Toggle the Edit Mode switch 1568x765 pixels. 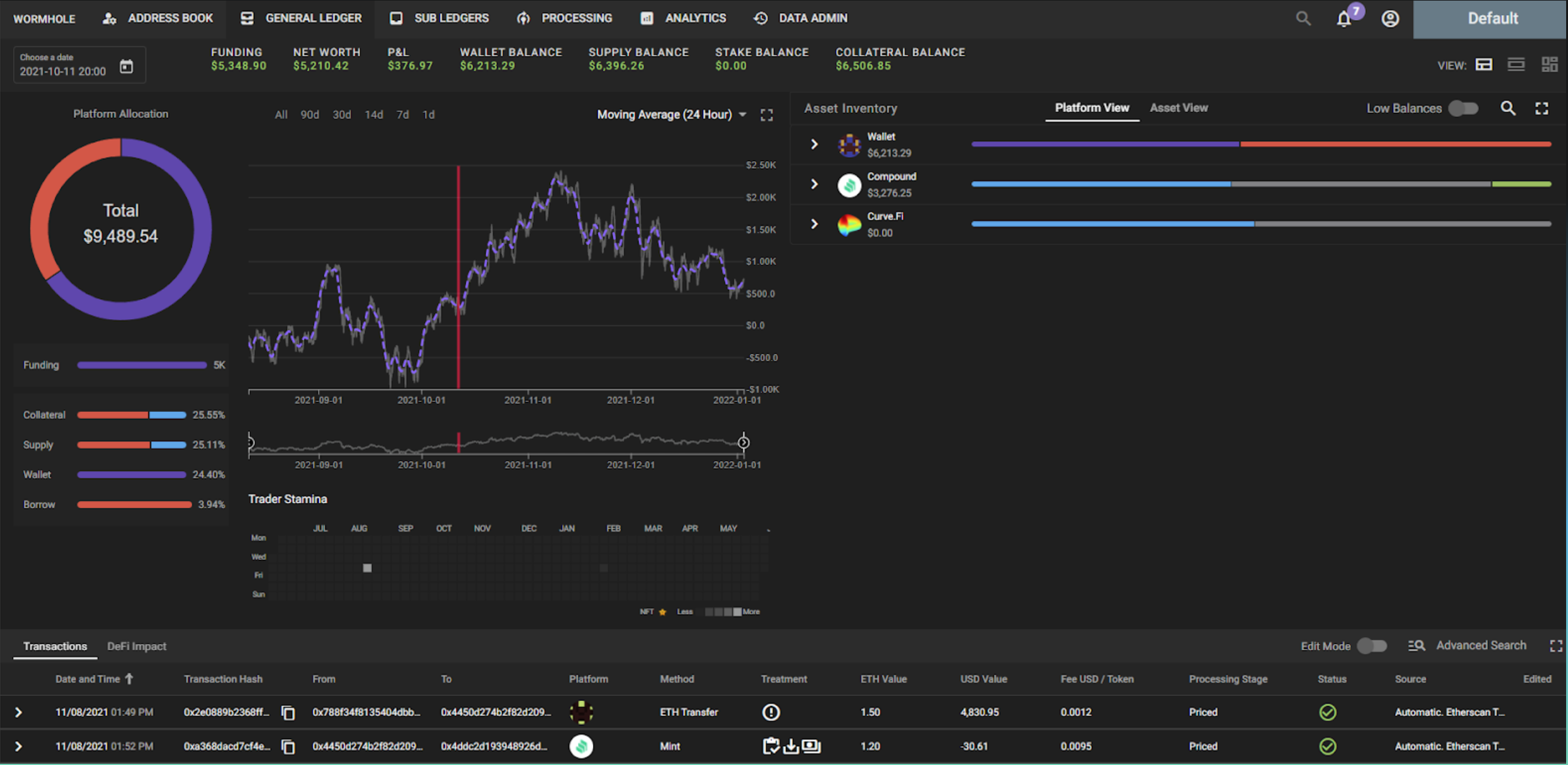click(1372, 646)
